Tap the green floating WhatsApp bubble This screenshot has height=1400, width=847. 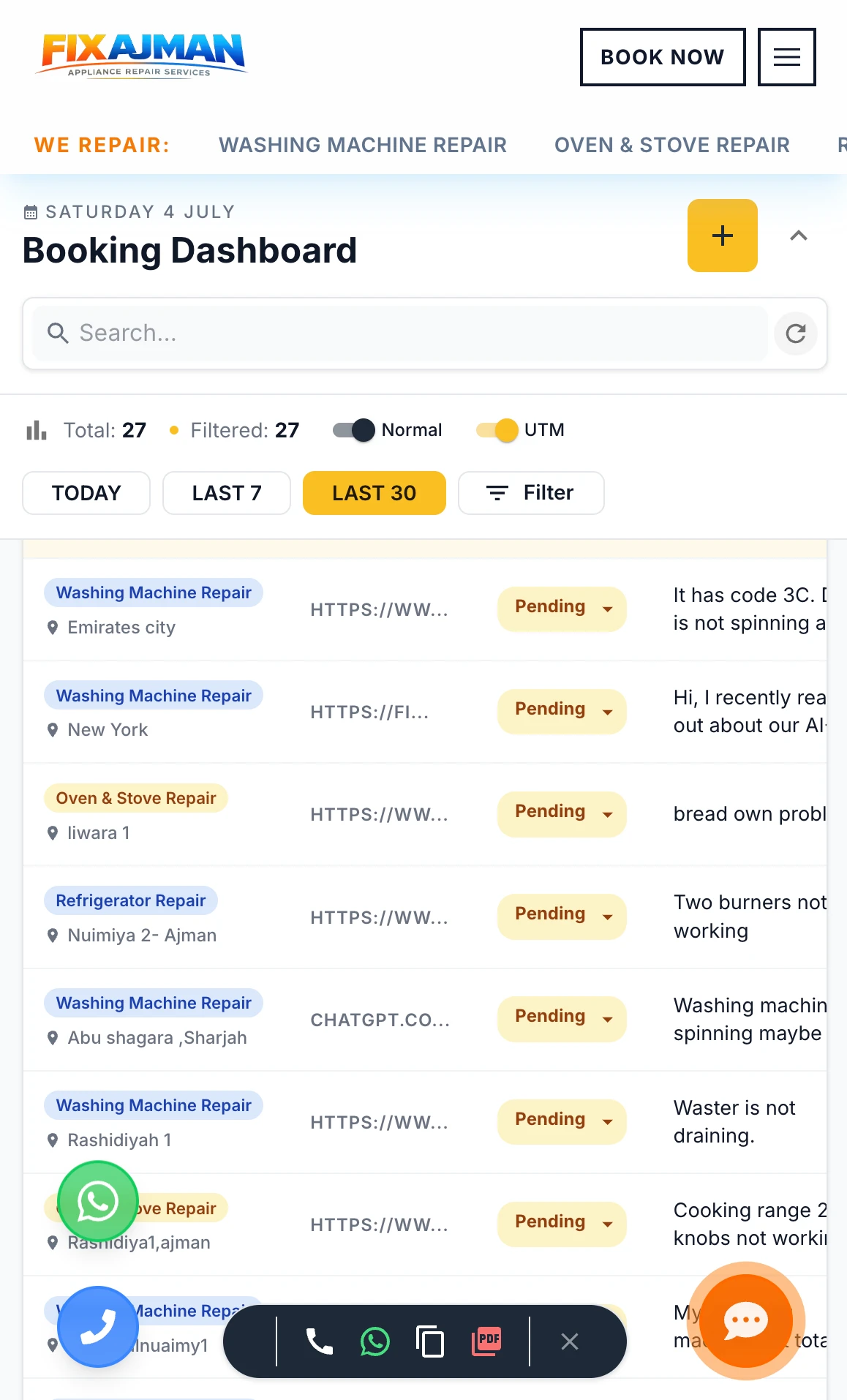click(98, 1201)
